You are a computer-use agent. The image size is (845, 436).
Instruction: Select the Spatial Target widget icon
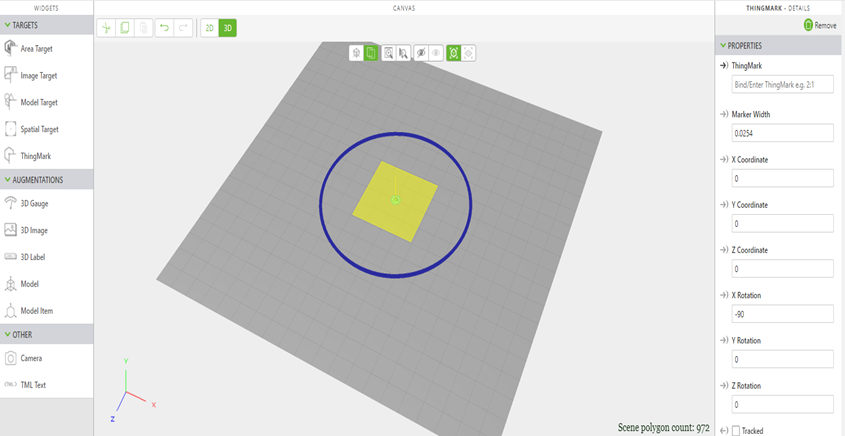[x=10, y=129]
